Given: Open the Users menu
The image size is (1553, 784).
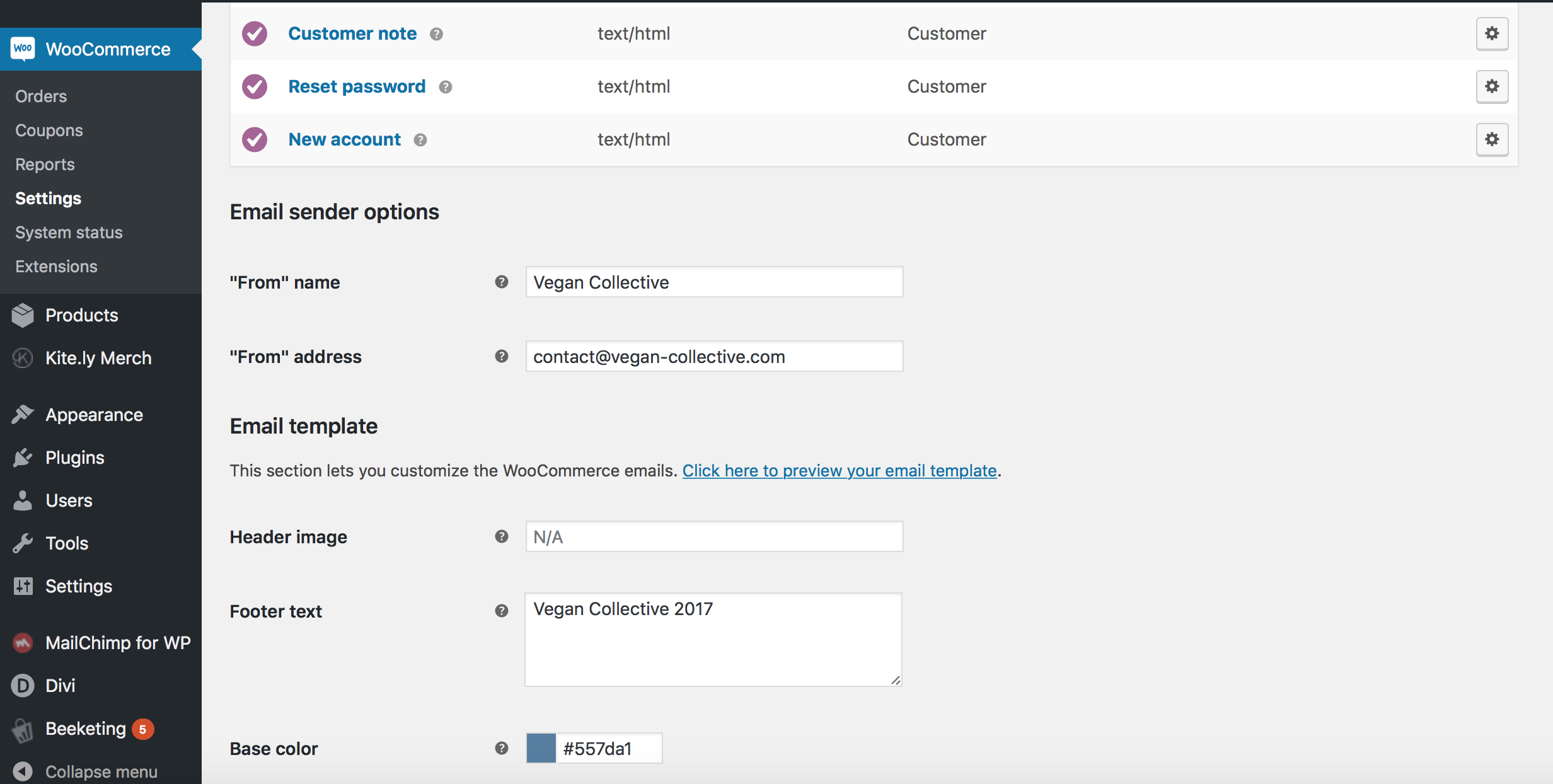Looking at the screenshot, I should (x=101, y=500).
